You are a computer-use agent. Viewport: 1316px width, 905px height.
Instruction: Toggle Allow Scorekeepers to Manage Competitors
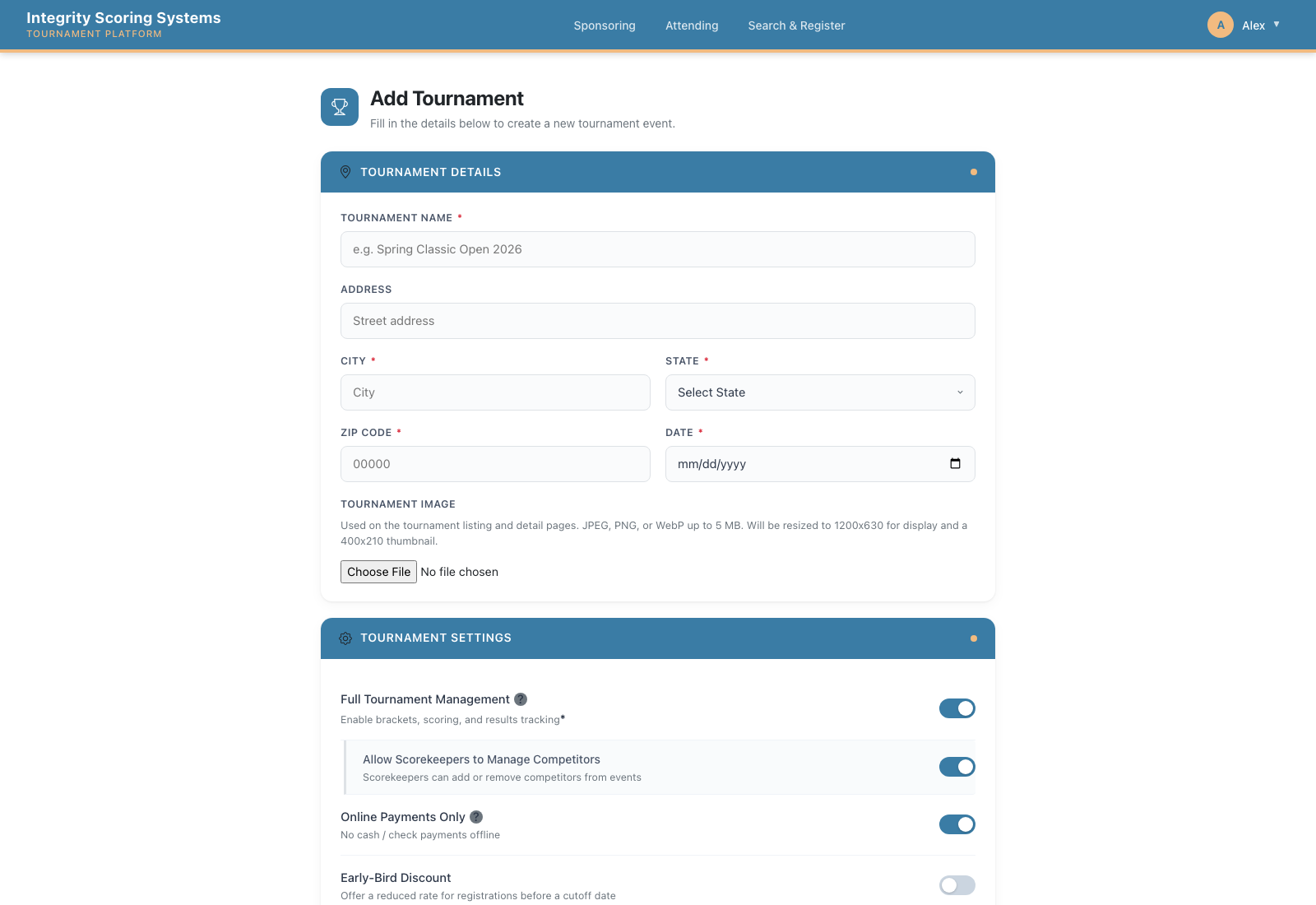coord(957,767)
